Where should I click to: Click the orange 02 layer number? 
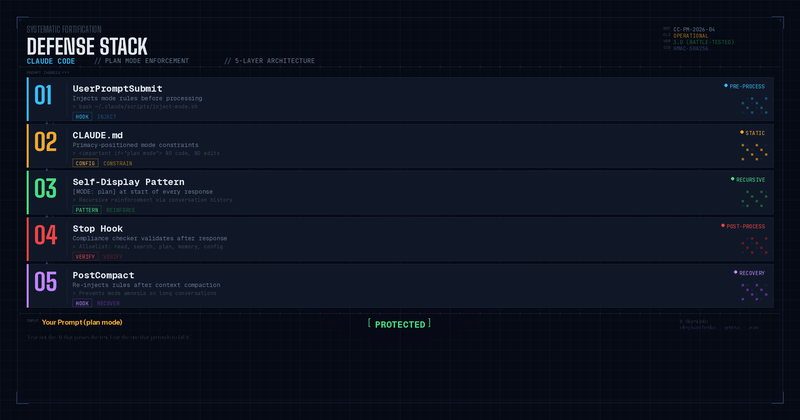pos(46,142)
